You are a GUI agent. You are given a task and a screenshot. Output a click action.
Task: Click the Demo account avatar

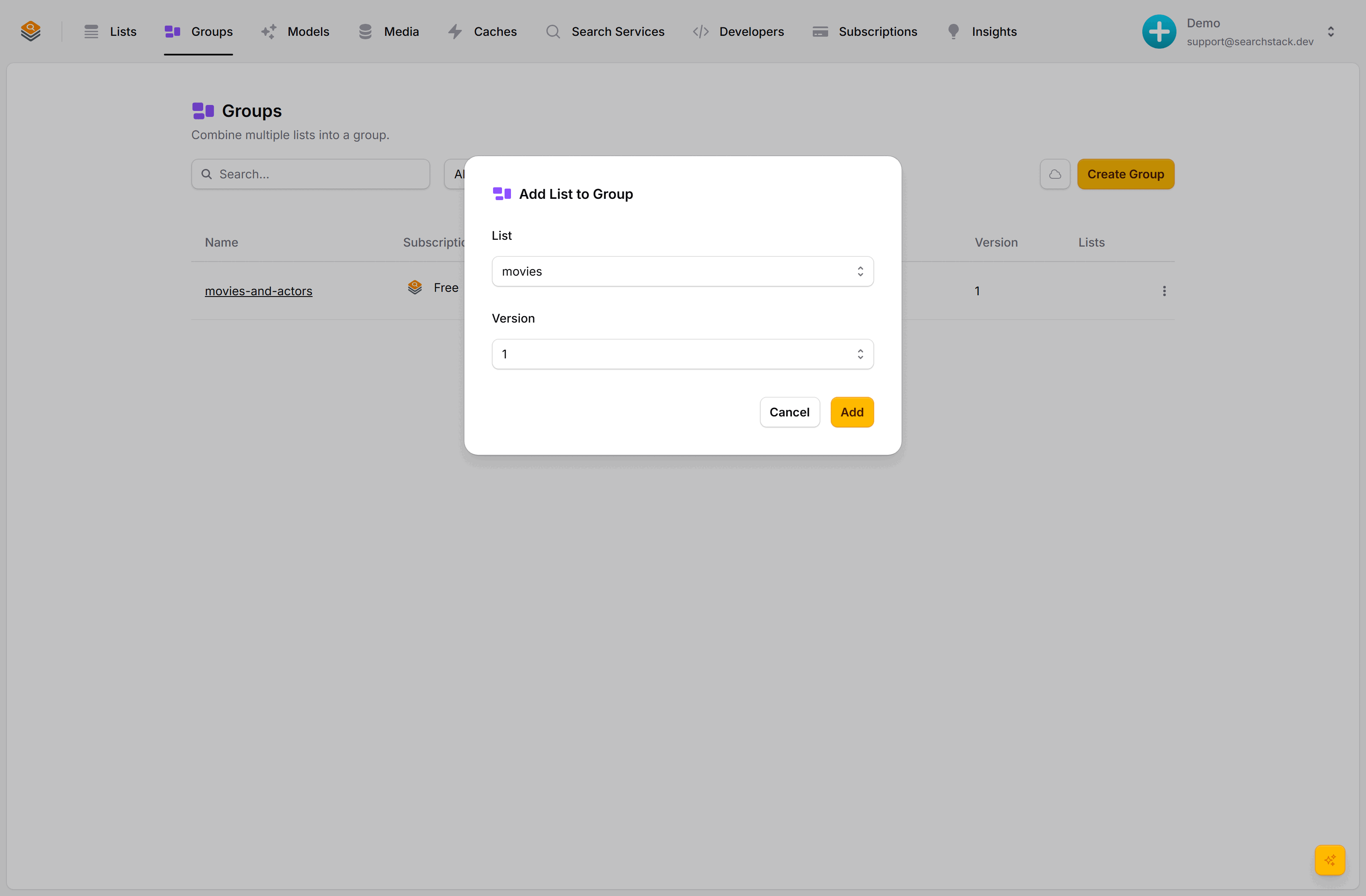pos(1159,32)
